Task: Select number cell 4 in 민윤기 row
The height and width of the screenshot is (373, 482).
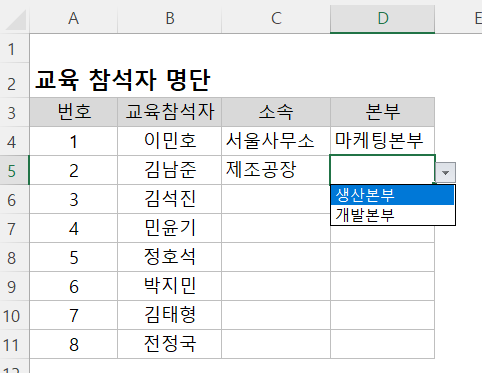Action: [74, 228]
